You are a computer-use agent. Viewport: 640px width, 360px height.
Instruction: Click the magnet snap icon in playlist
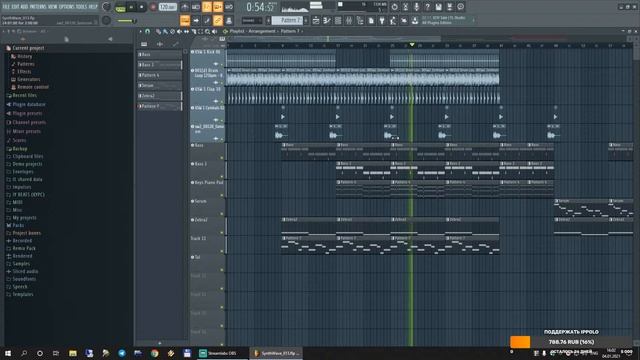(x=147, y=31)
